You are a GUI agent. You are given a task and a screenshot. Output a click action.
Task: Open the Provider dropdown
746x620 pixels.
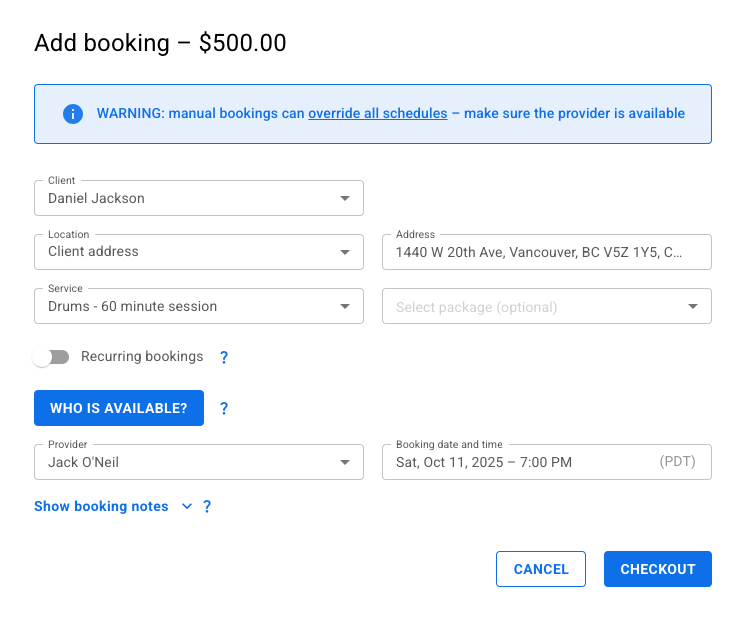tap(198, 462)
